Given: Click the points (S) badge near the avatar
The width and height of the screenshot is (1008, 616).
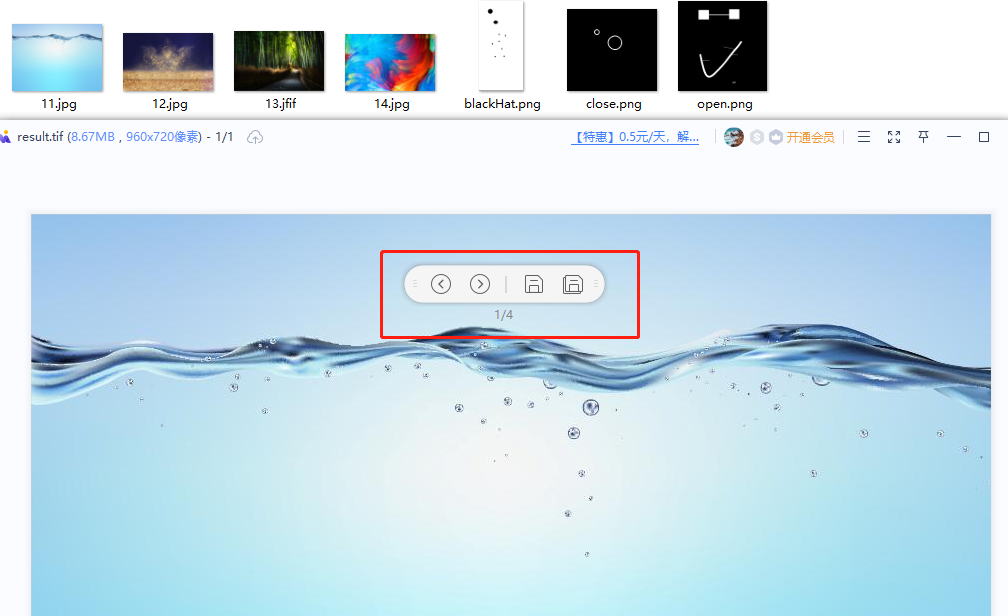Looking at the screenshot, I should (757, 136).
